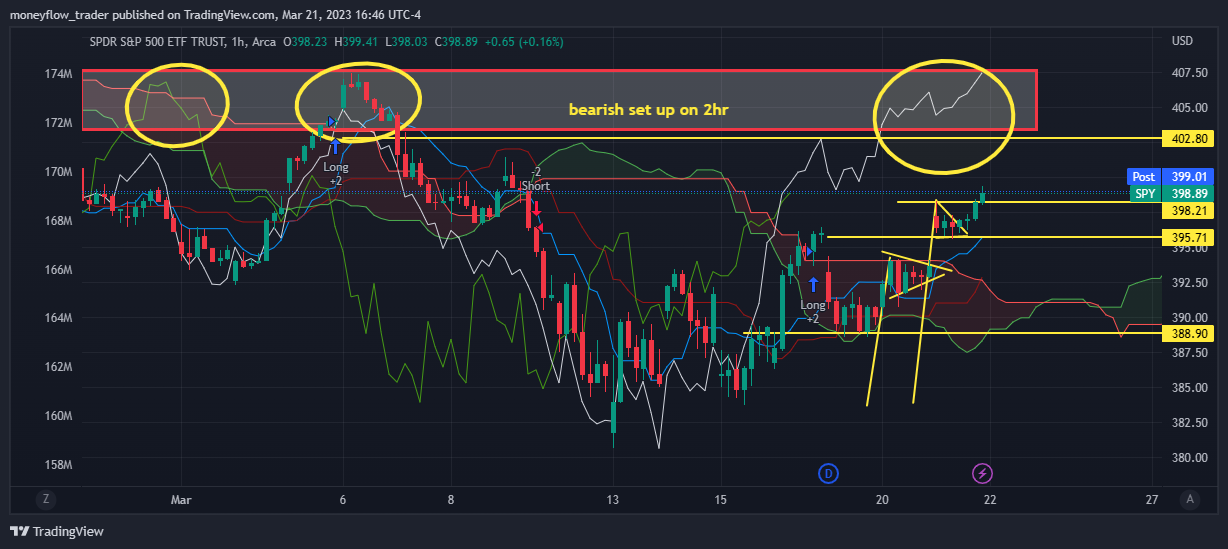
Task: Click 170M on the left volume scale
Action: [x=58, y=172]
